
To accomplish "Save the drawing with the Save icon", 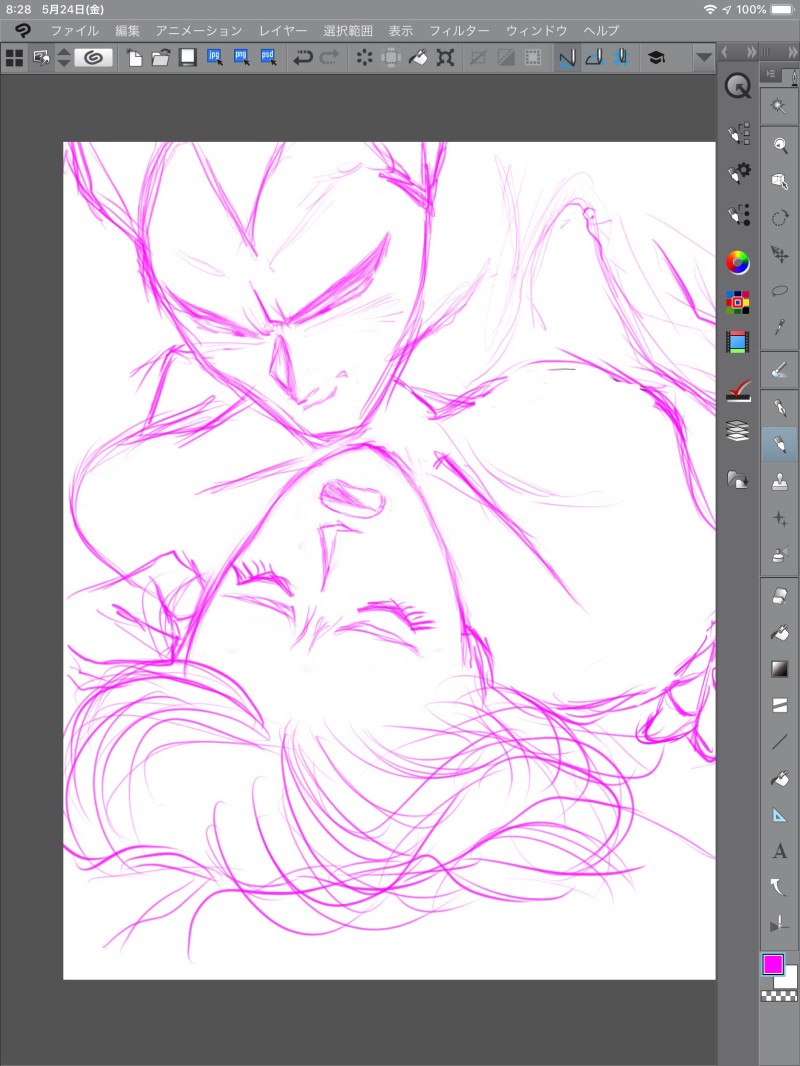I will tap(188, 58).
